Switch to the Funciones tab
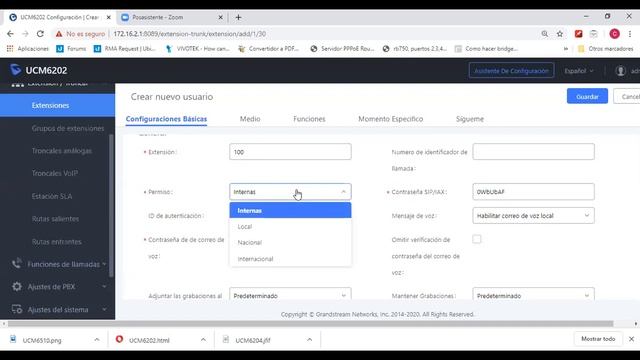This screenshot has width=640, height=360. coord(309,119)
